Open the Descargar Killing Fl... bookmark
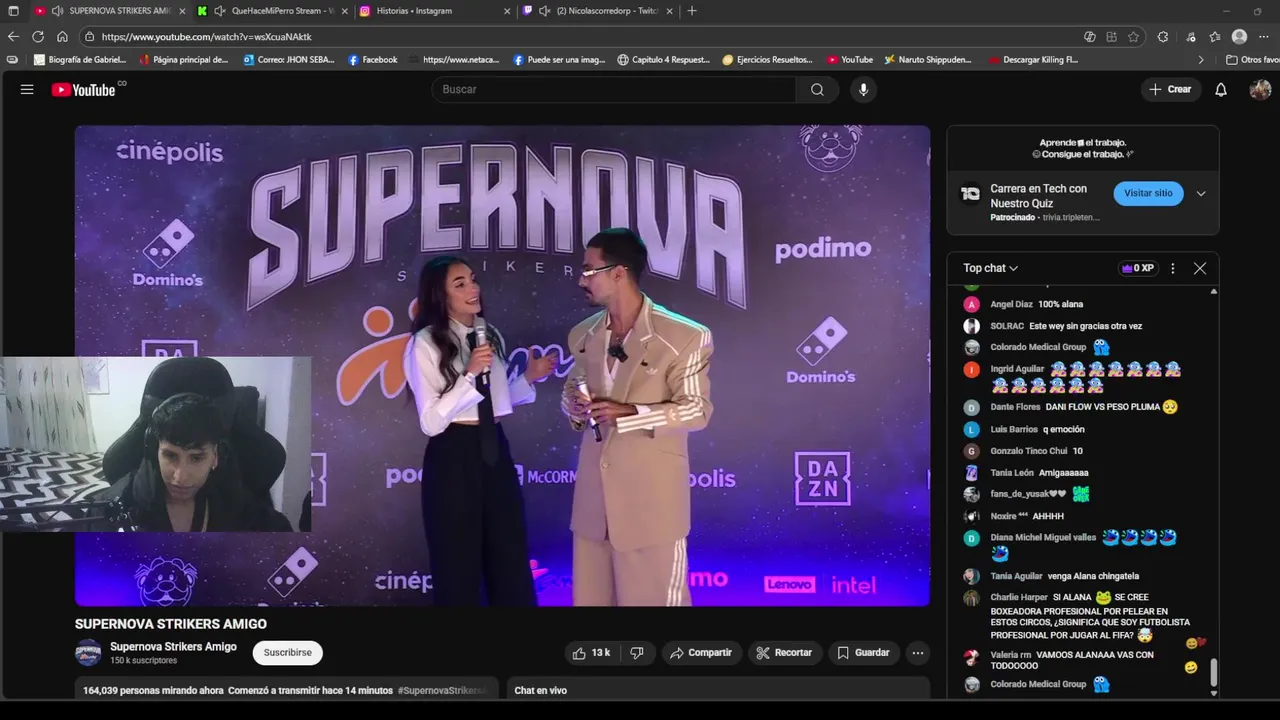Viewport: 1280px width, 720px height. [1033, 60]
